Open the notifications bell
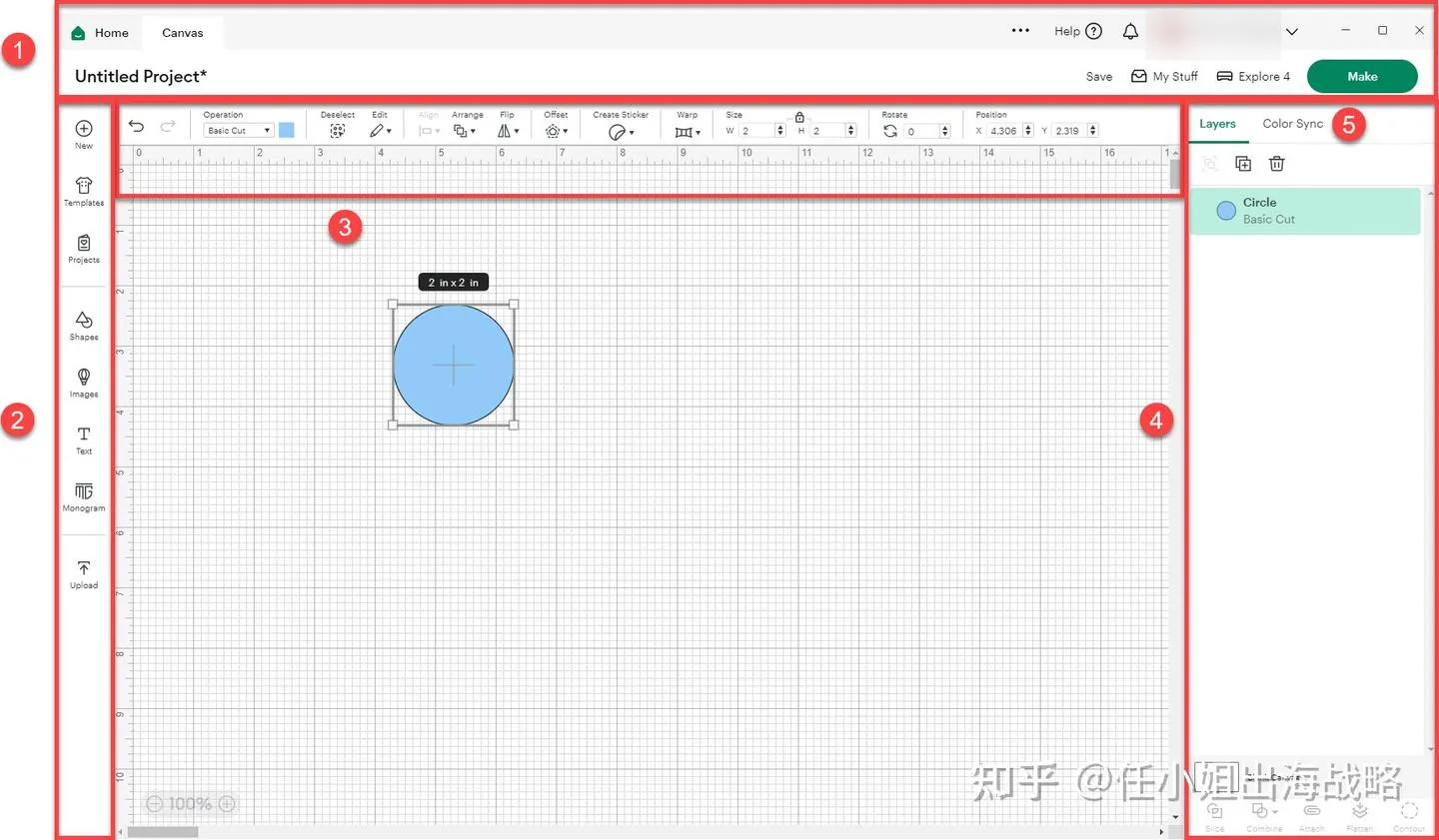1439x840 pixels. pyautogui.click(x=1130, y=32)
